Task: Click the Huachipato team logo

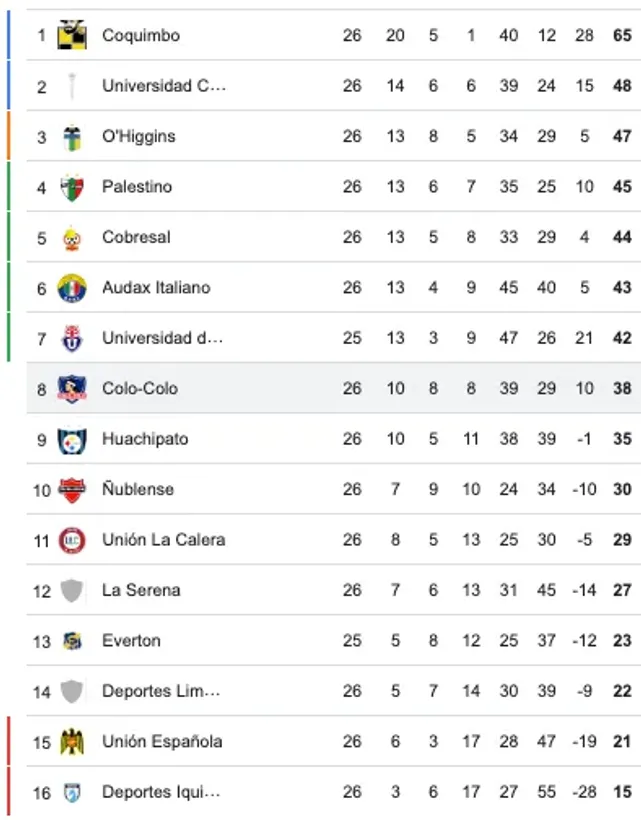Action: [70, 439]
